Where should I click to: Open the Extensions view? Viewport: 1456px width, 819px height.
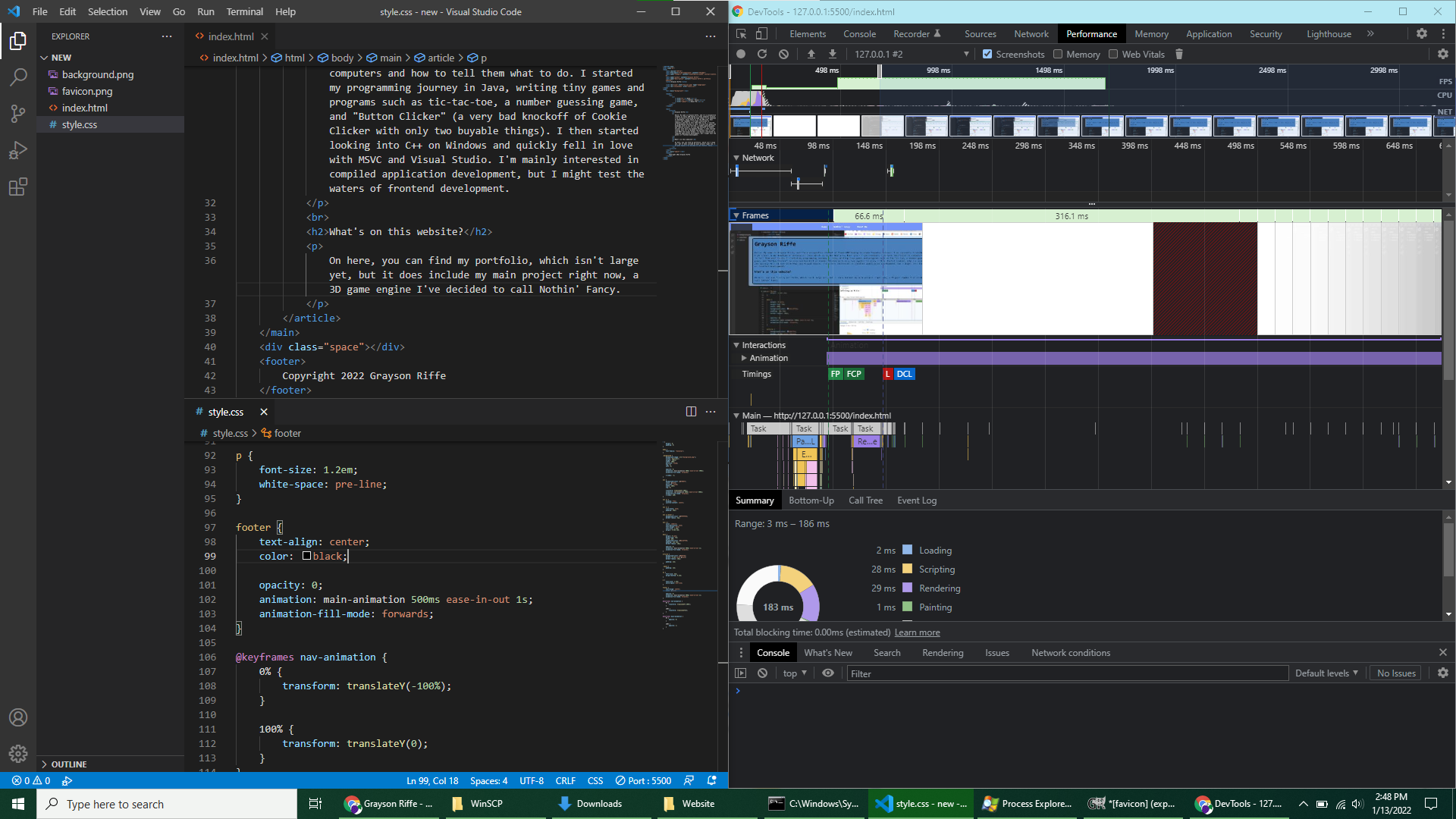[18, 187]
